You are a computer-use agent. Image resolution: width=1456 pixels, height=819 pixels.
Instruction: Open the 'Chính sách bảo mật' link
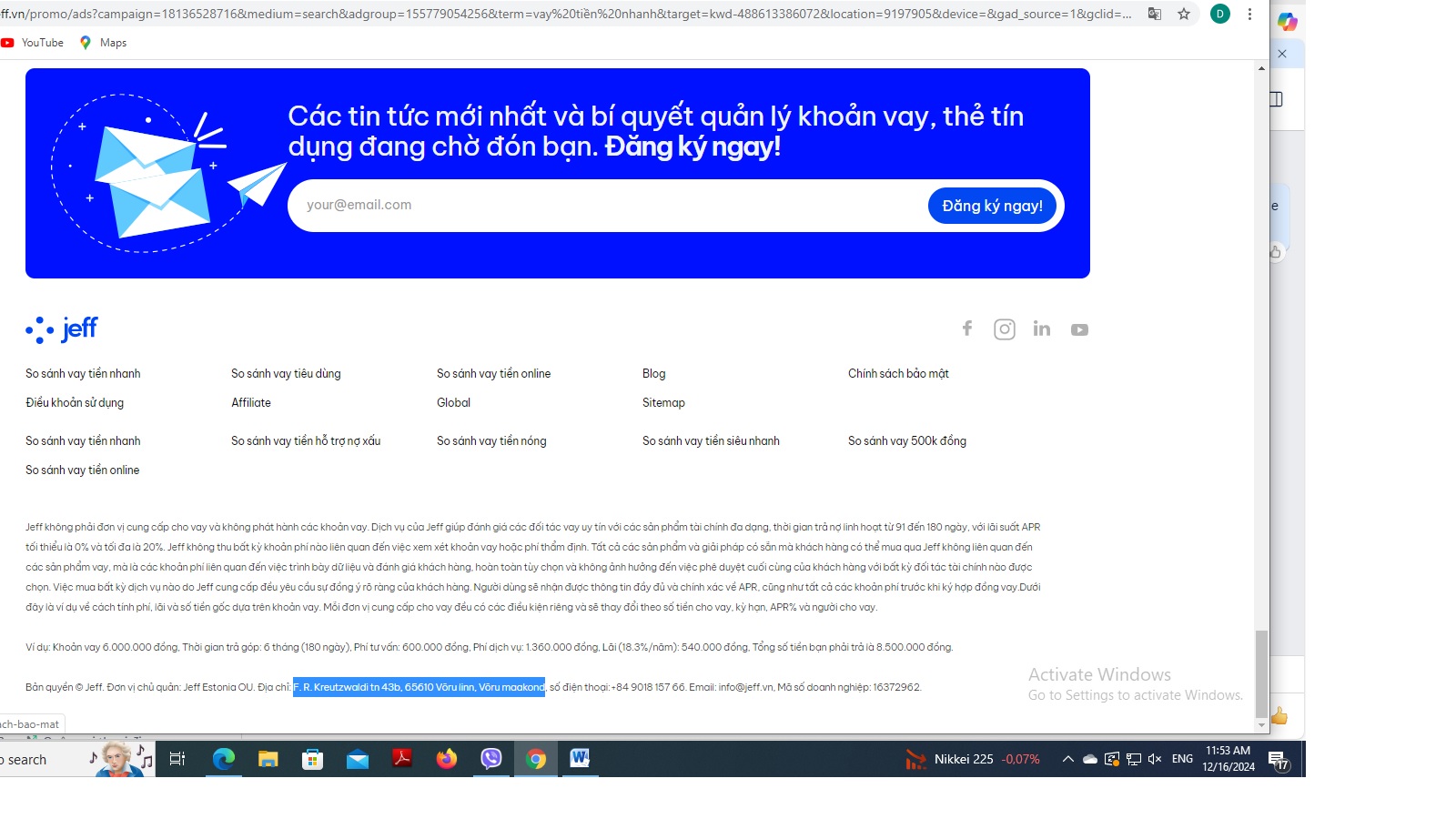pyautogui.click(x=898, y=374)
